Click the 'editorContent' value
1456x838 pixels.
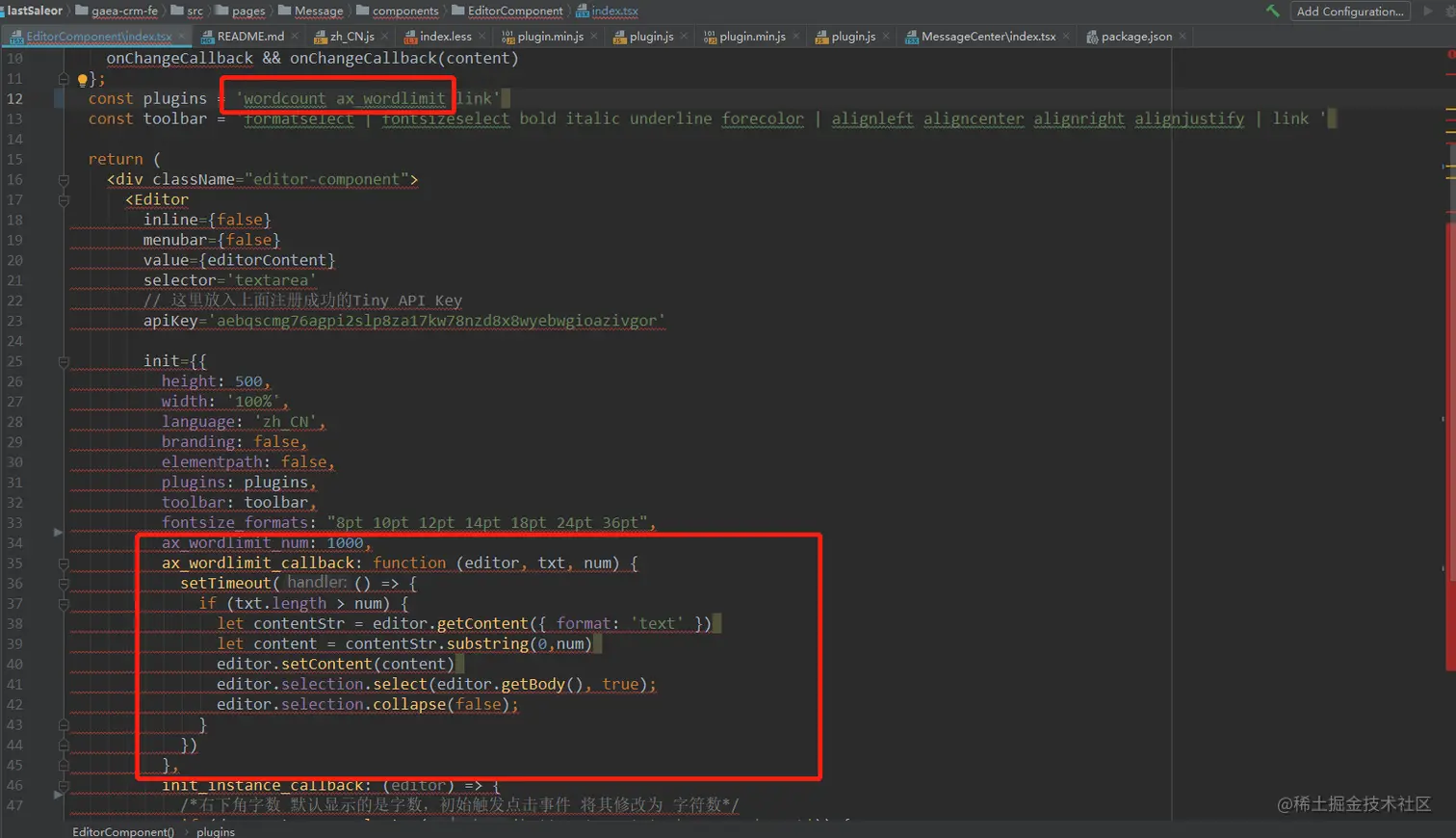267,260
